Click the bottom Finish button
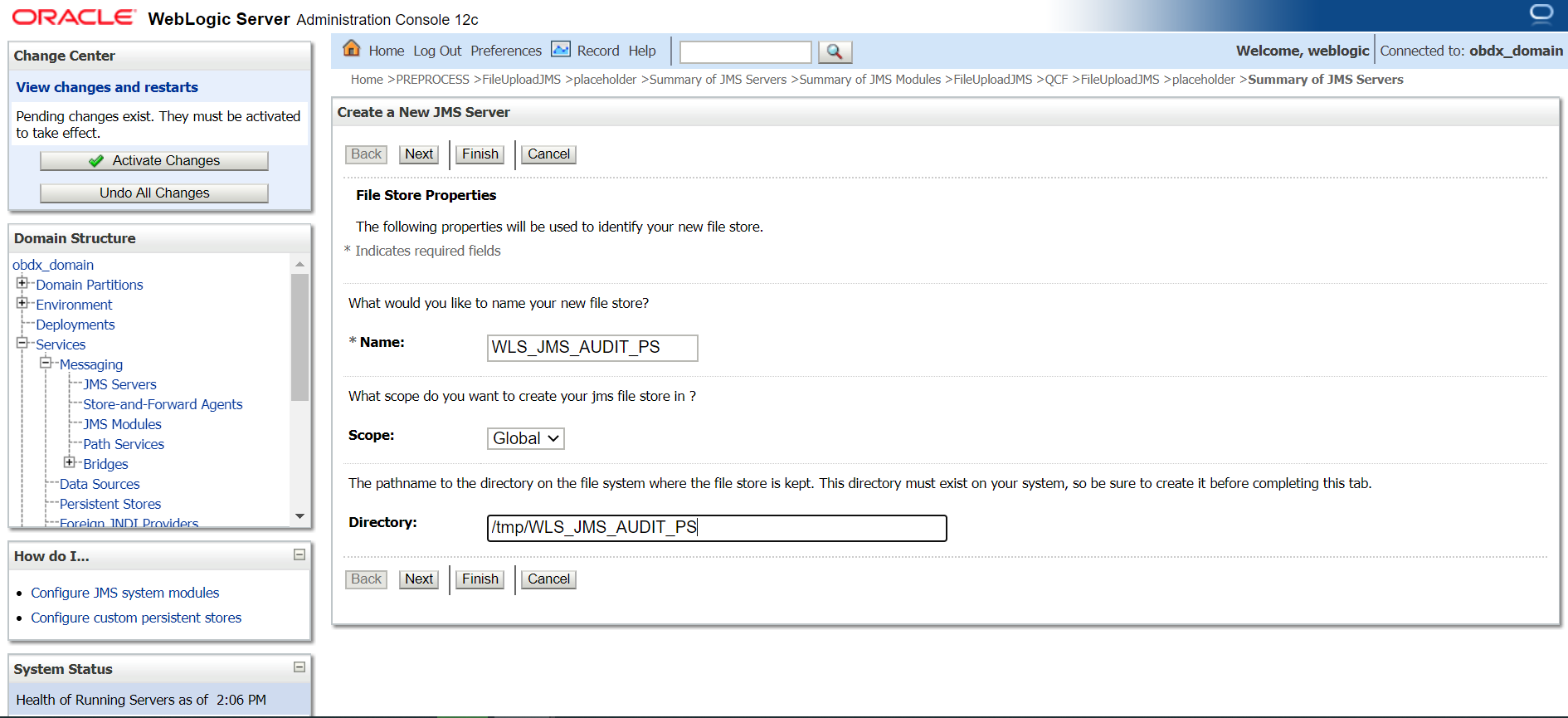 480,579
